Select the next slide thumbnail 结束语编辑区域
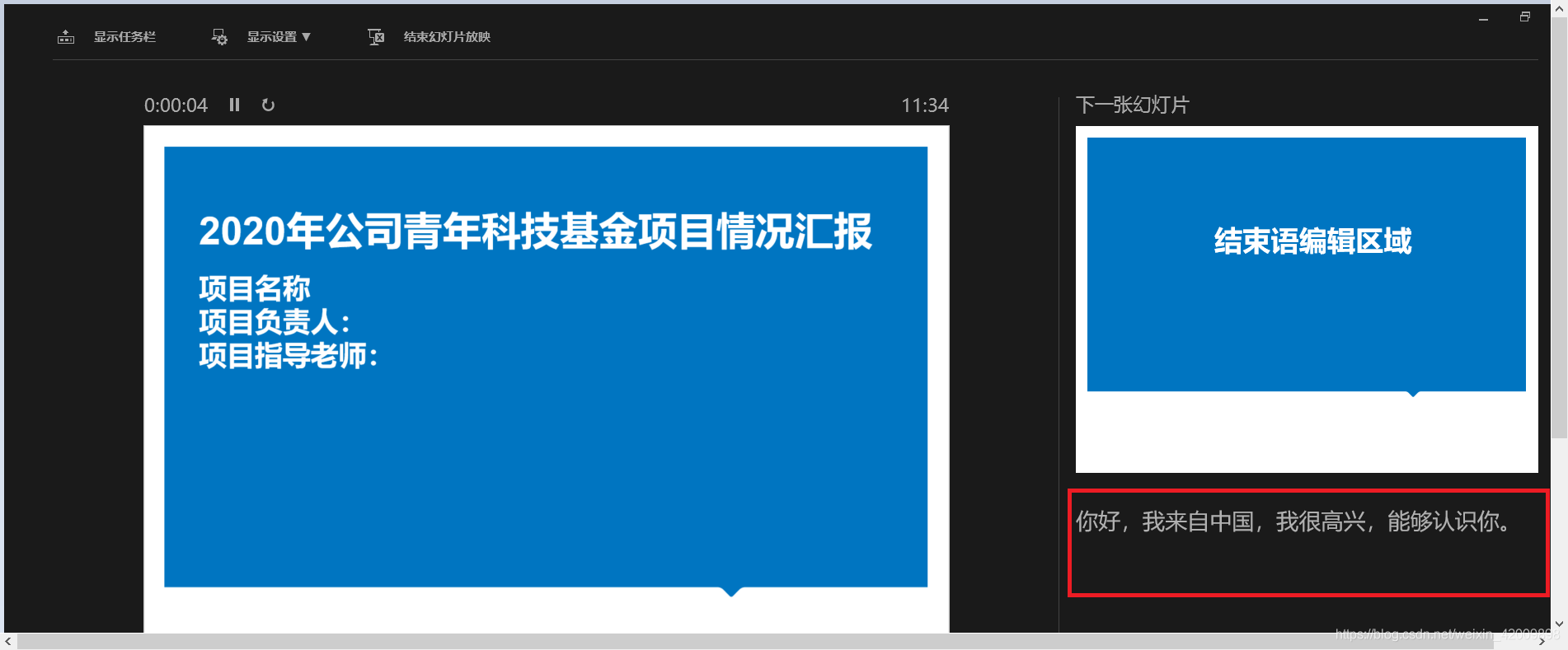Screen dimensions: 1568x650 [x=1307, y=299]
